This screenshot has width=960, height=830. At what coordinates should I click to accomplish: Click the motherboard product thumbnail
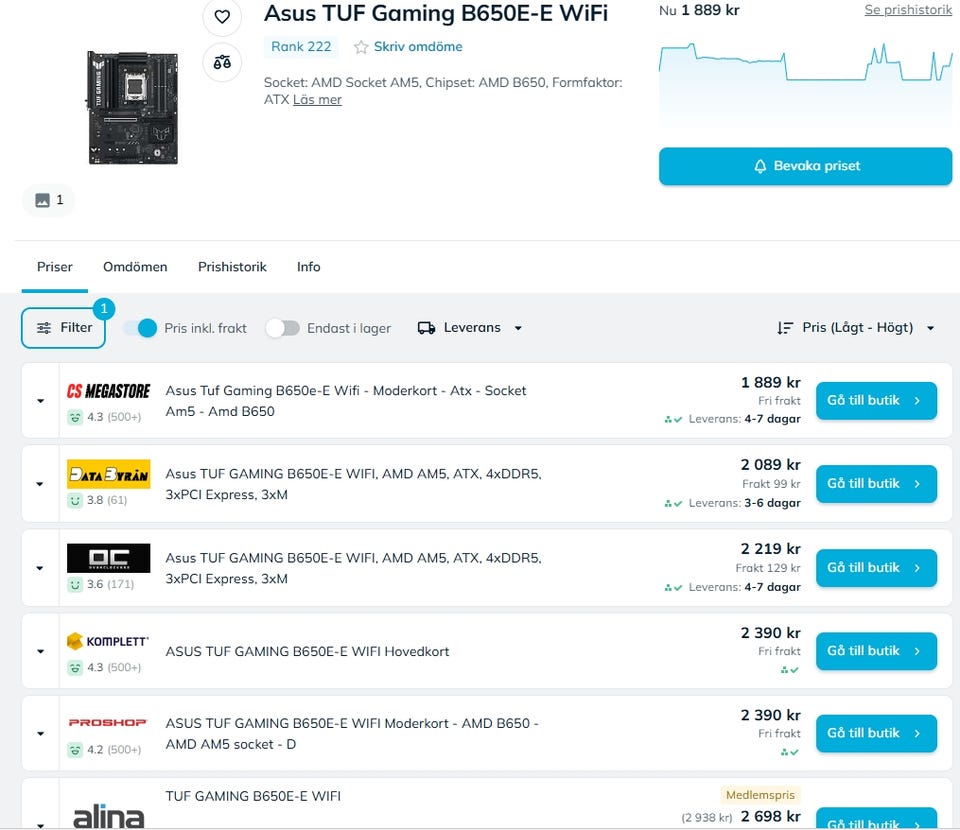point(133,108)
